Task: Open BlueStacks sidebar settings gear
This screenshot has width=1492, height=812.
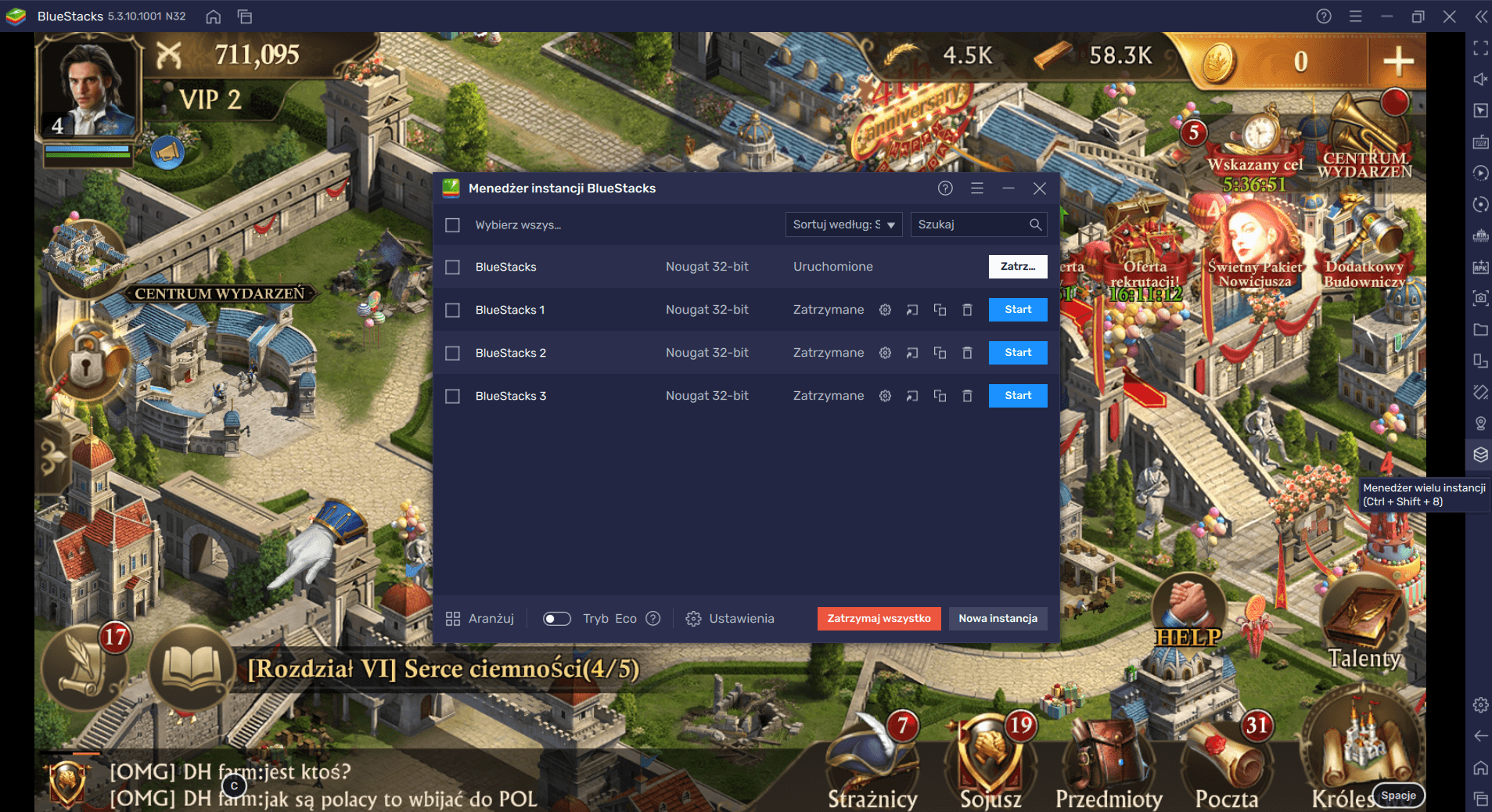Action: 1480,705
